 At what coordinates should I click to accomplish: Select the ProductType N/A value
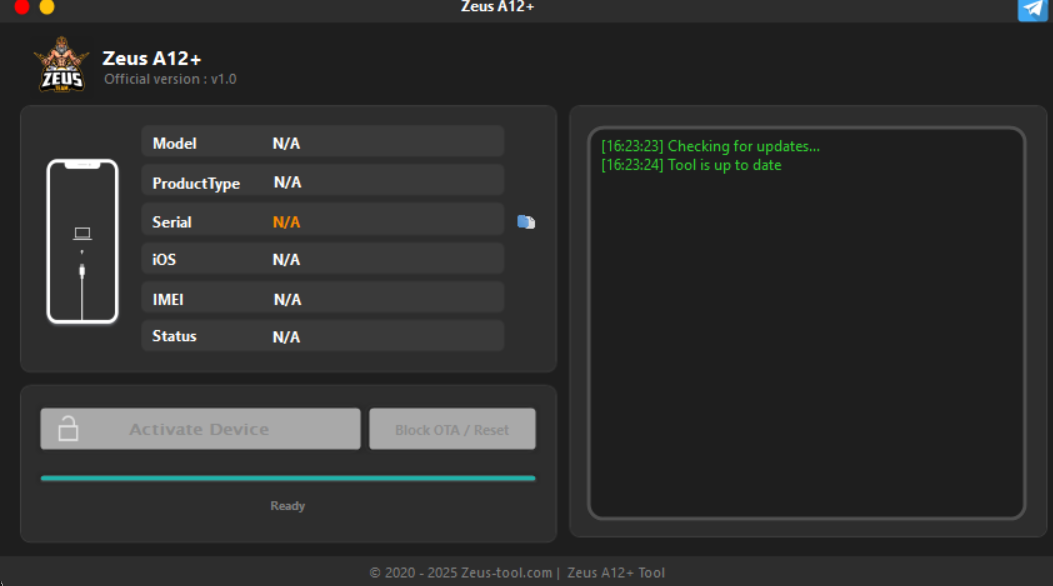click(287, 182)
